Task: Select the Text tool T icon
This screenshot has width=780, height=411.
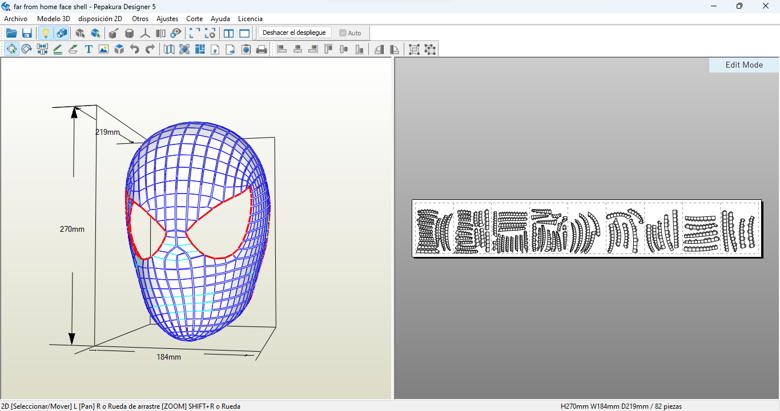Action: click(x=89, y=49)
